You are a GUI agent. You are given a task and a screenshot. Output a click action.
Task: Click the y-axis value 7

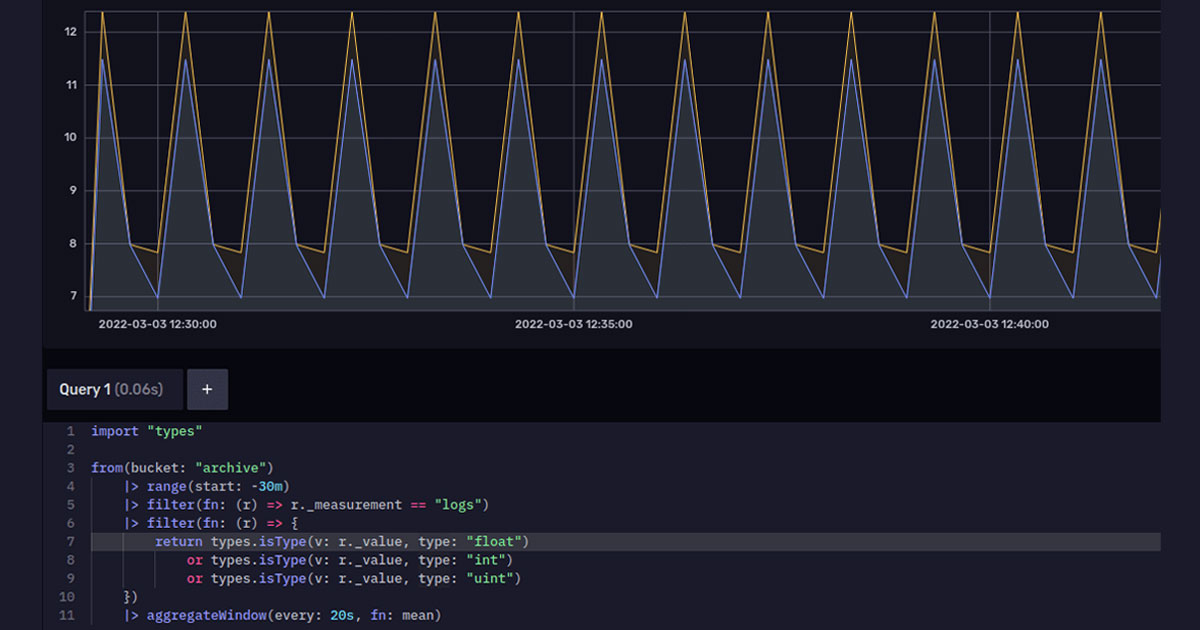71,295
